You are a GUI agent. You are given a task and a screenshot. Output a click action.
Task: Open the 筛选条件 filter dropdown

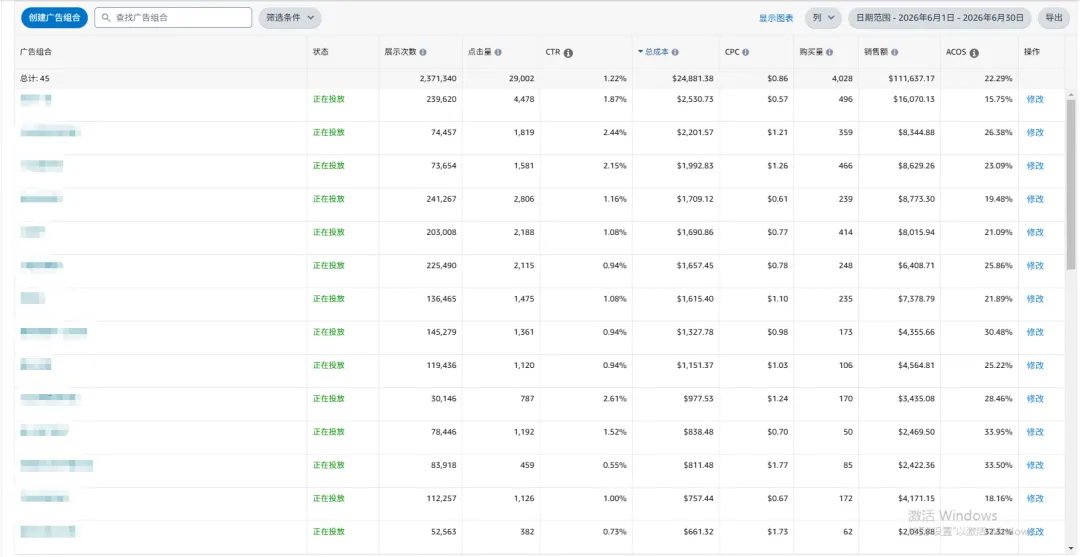(290, 18)
